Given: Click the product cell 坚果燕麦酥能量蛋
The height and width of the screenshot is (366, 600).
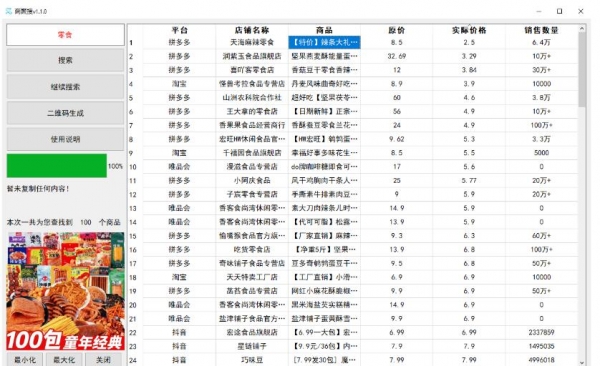Looking at the screenshot, I should [x=324, y=56].
